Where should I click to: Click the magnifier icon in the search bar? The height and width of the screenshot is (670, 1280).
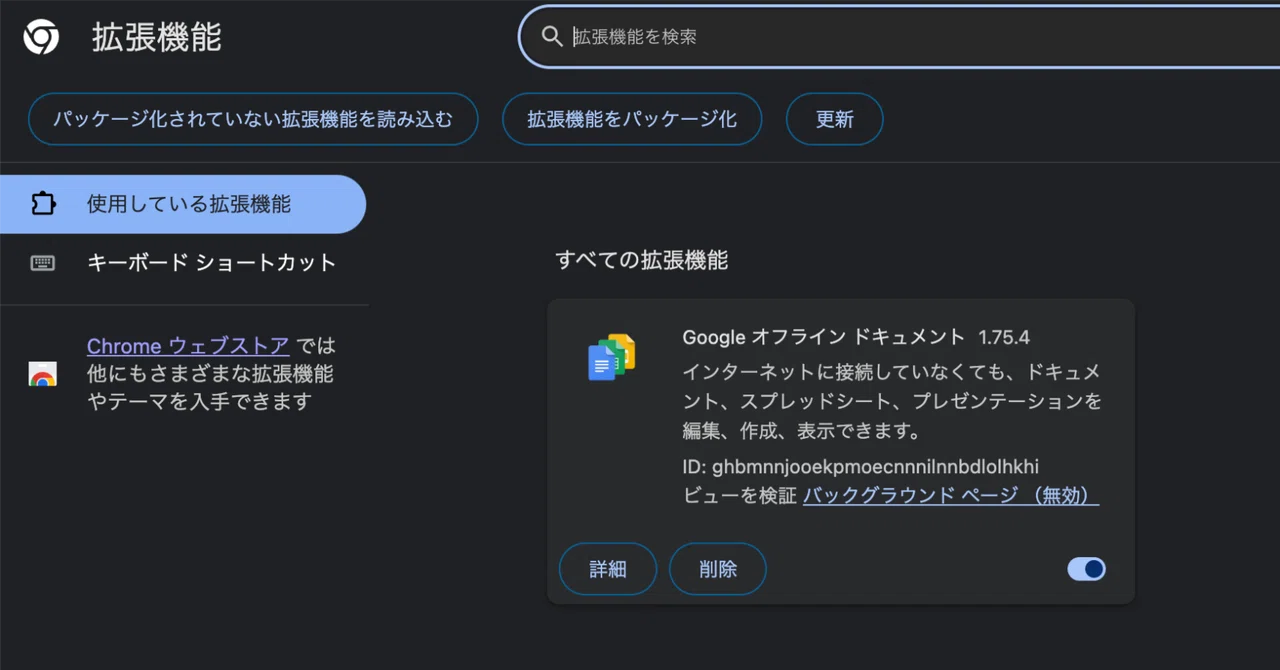click(x=552, y=37)
